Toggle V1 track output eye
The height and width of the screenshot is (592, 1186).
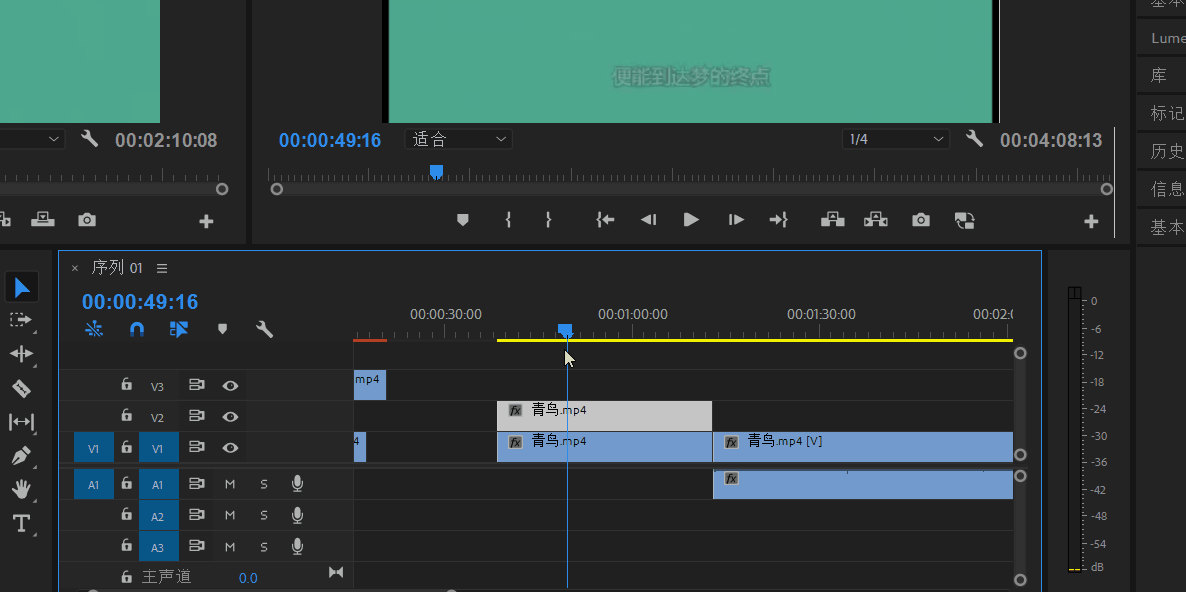point(231,448)
